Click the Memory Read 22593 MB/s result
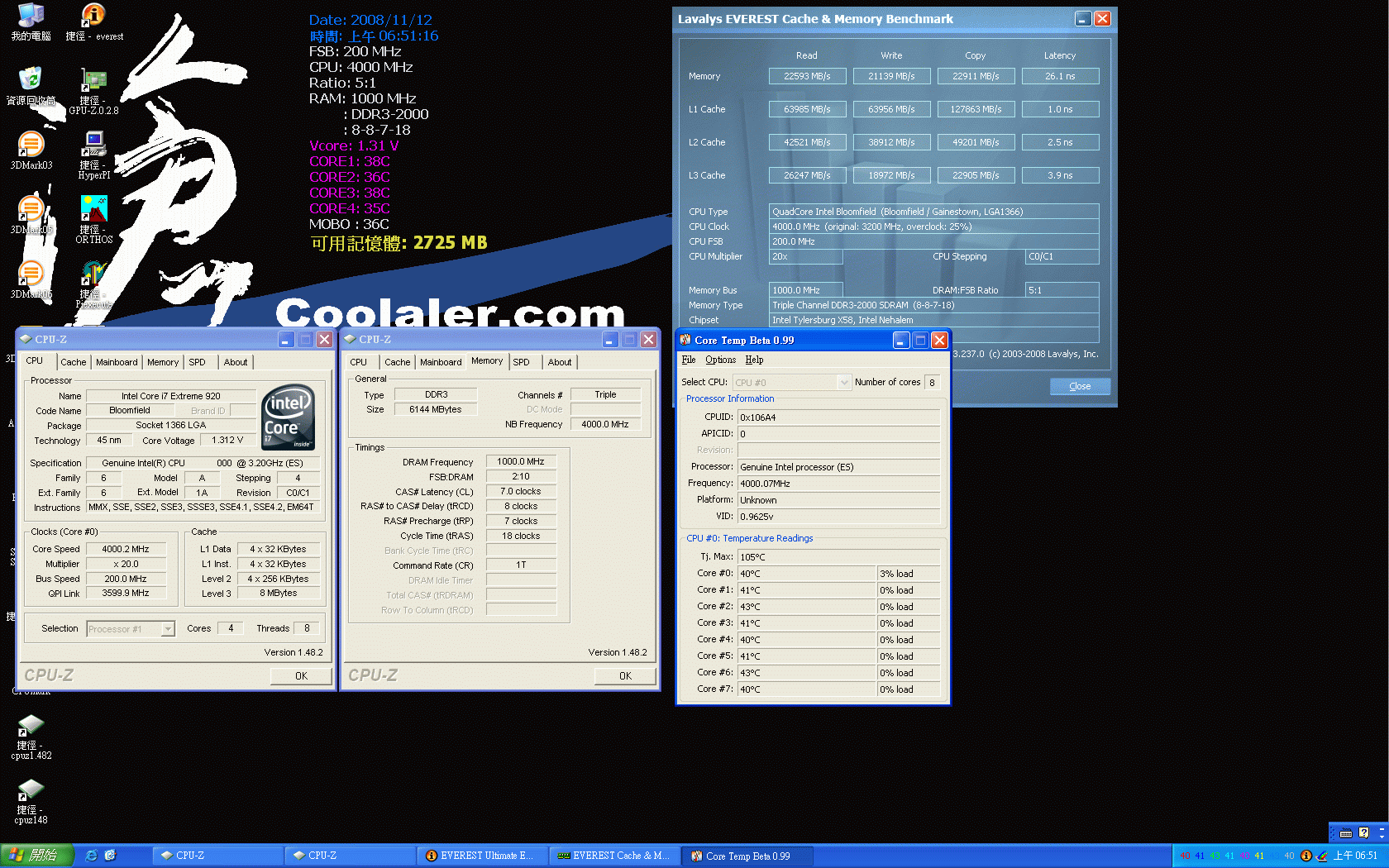This screenshot has width=1389, height=868. (x=807, y=76)
